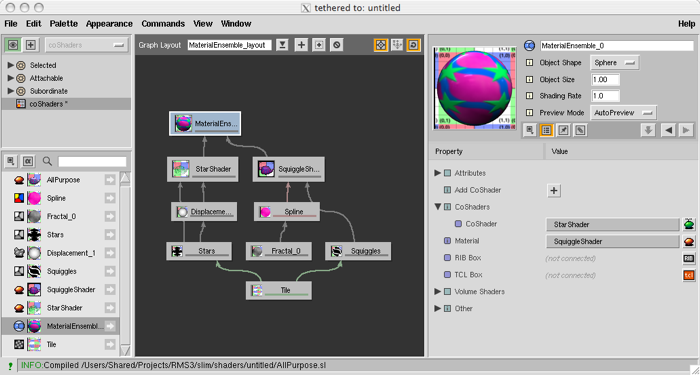The image size is (700, 375).
Task: Toggle the eye view button in palette header
Action: coord(13,45)
